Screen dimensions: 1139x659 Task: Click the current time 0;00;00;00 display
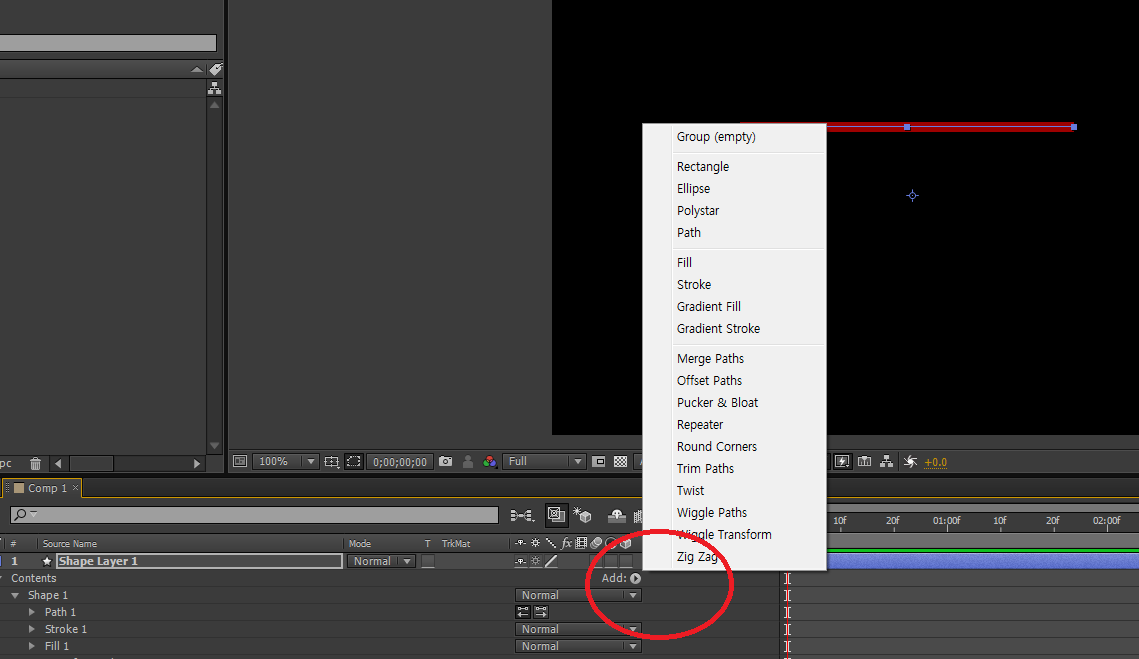point(400,461)
